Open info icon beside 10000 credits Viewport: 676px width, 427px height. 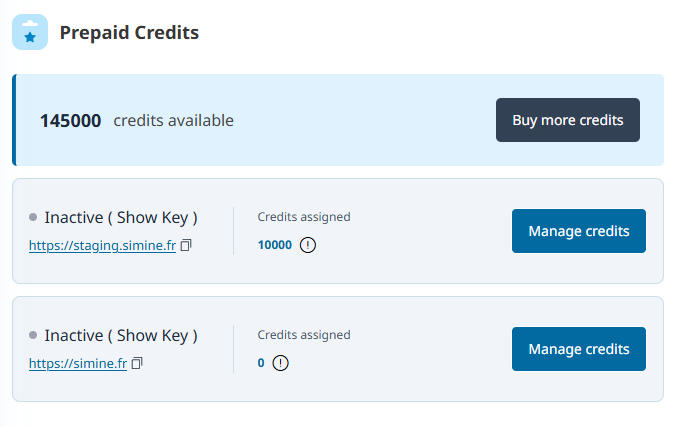[x=307, y=245]
